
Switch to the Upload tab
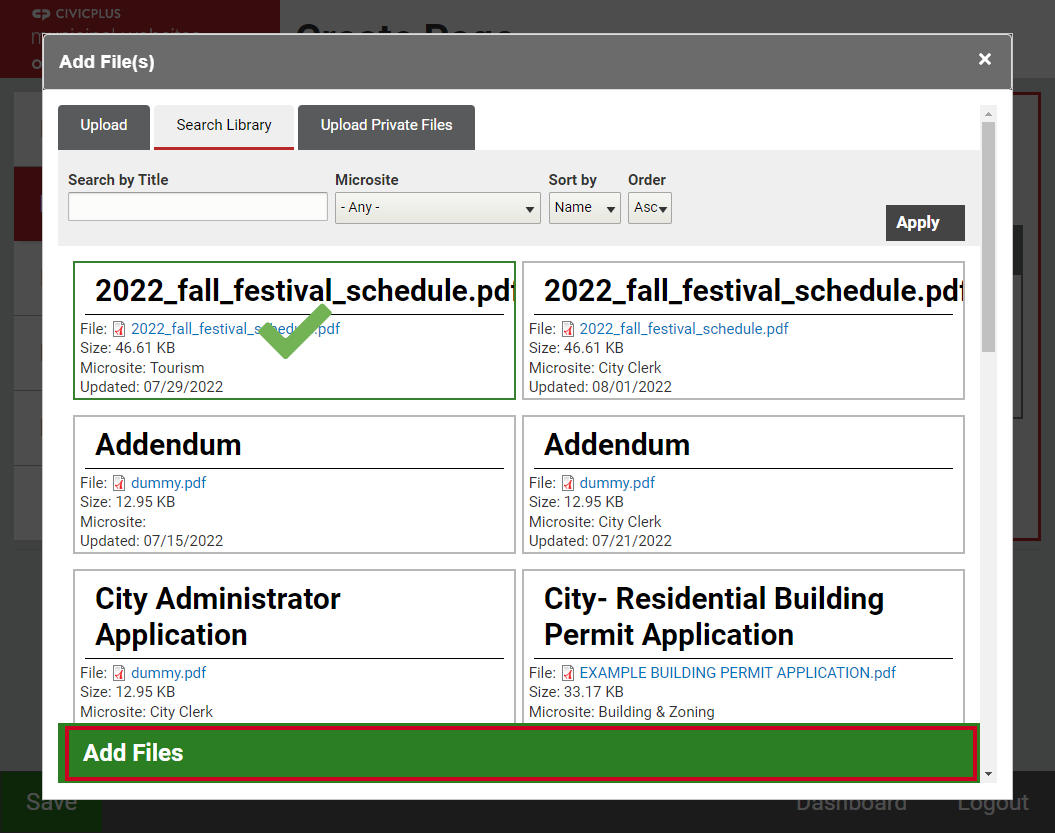point(104,126)
